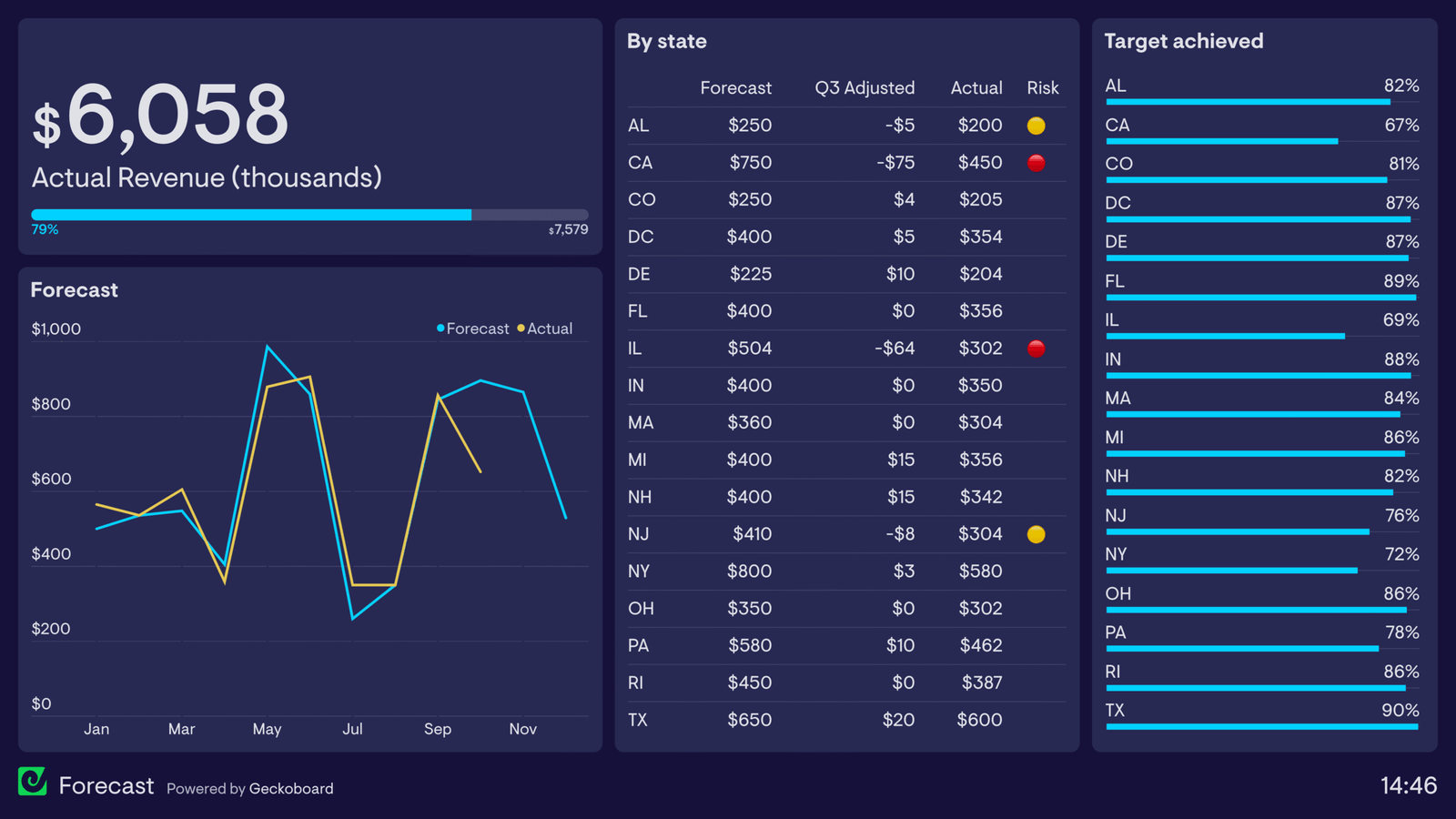Click the 89% value for FL target

coord(1401,281)
